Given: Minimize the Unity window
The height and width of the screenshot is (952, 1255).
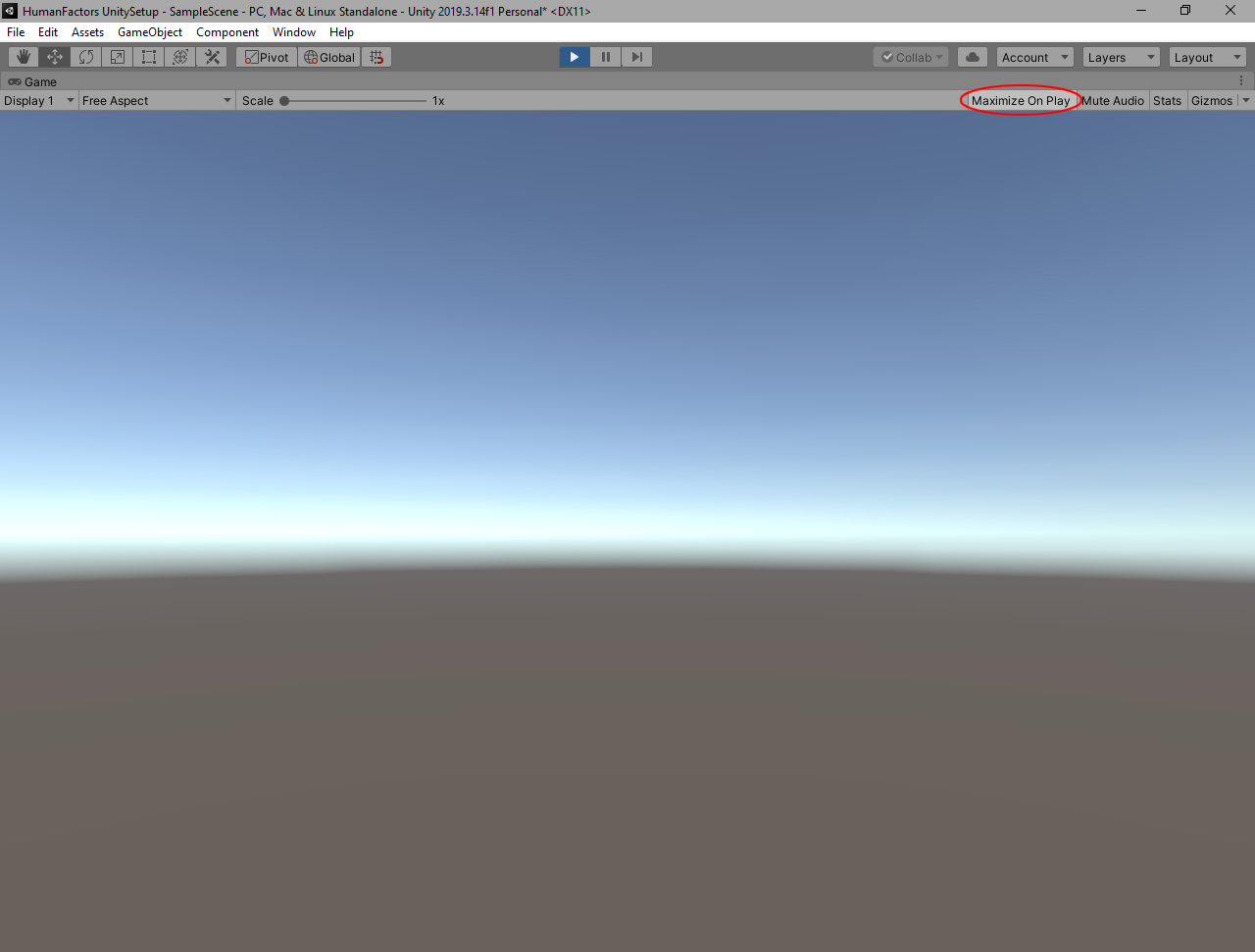Looking at the screenshot, I should click(1141, 11).
